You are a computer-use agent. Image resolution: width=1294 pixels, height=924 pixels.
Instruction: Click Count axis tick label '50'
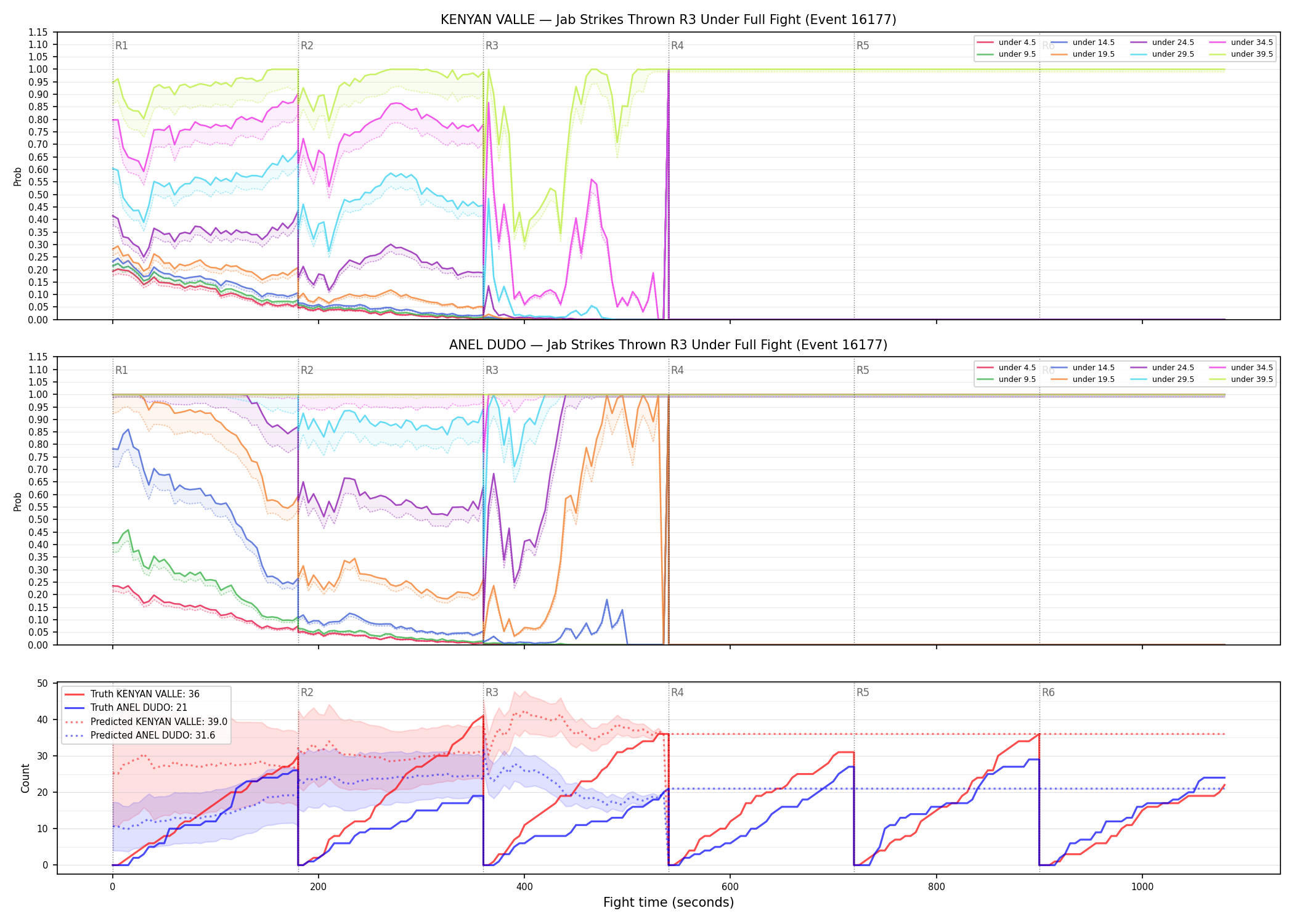tap(43, 683)
